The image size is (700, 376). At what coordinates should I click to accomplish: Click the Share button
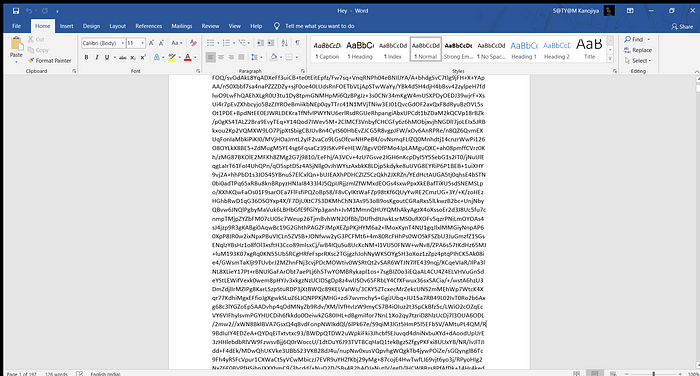[682, 26]
